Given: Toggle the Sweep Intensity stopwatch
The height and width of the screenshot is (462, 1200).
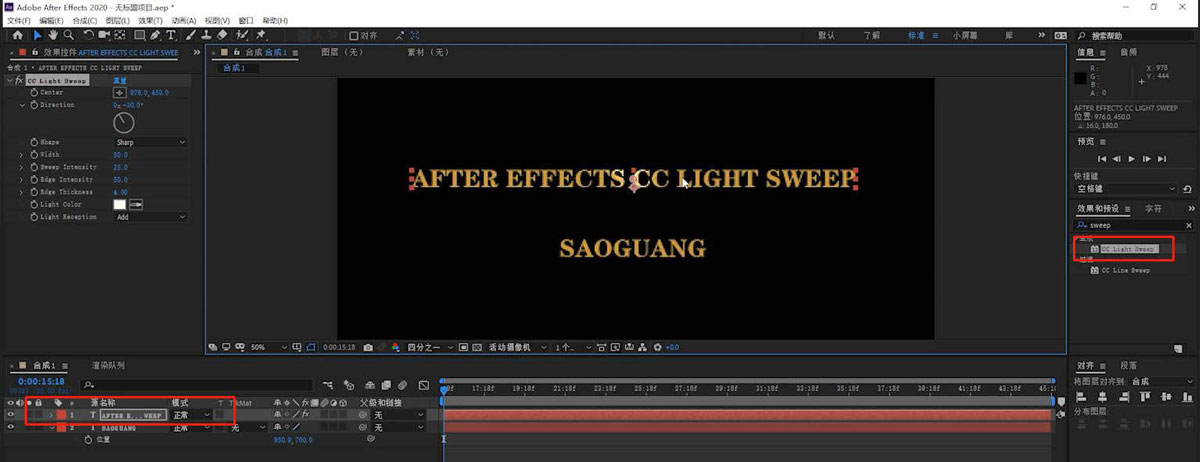Looking at the screenshot, I should point(33,167).
